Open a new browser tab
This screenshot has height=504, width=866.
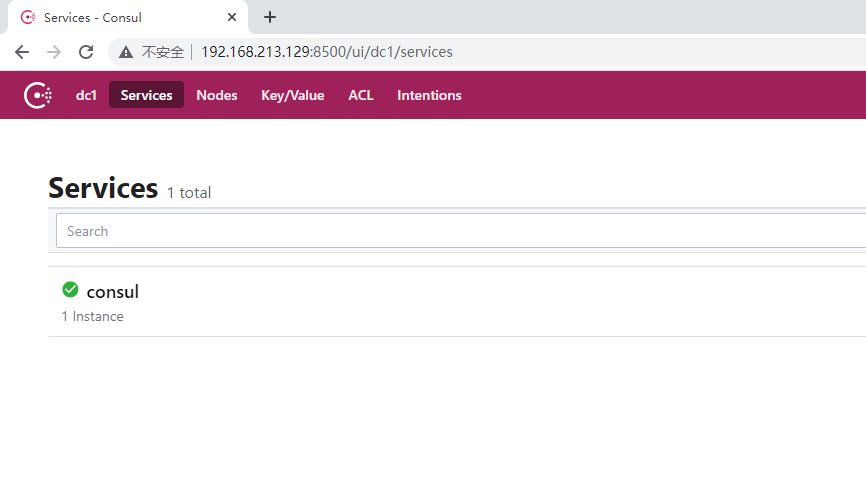point(270,17)
